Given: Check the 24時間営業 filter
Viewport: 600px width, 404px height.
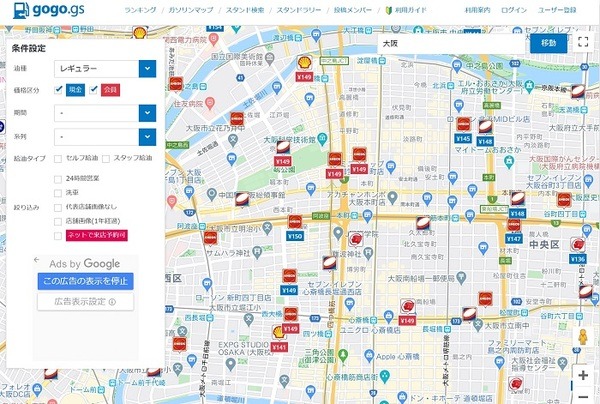Looking at the screenshot, I should 58,179.
